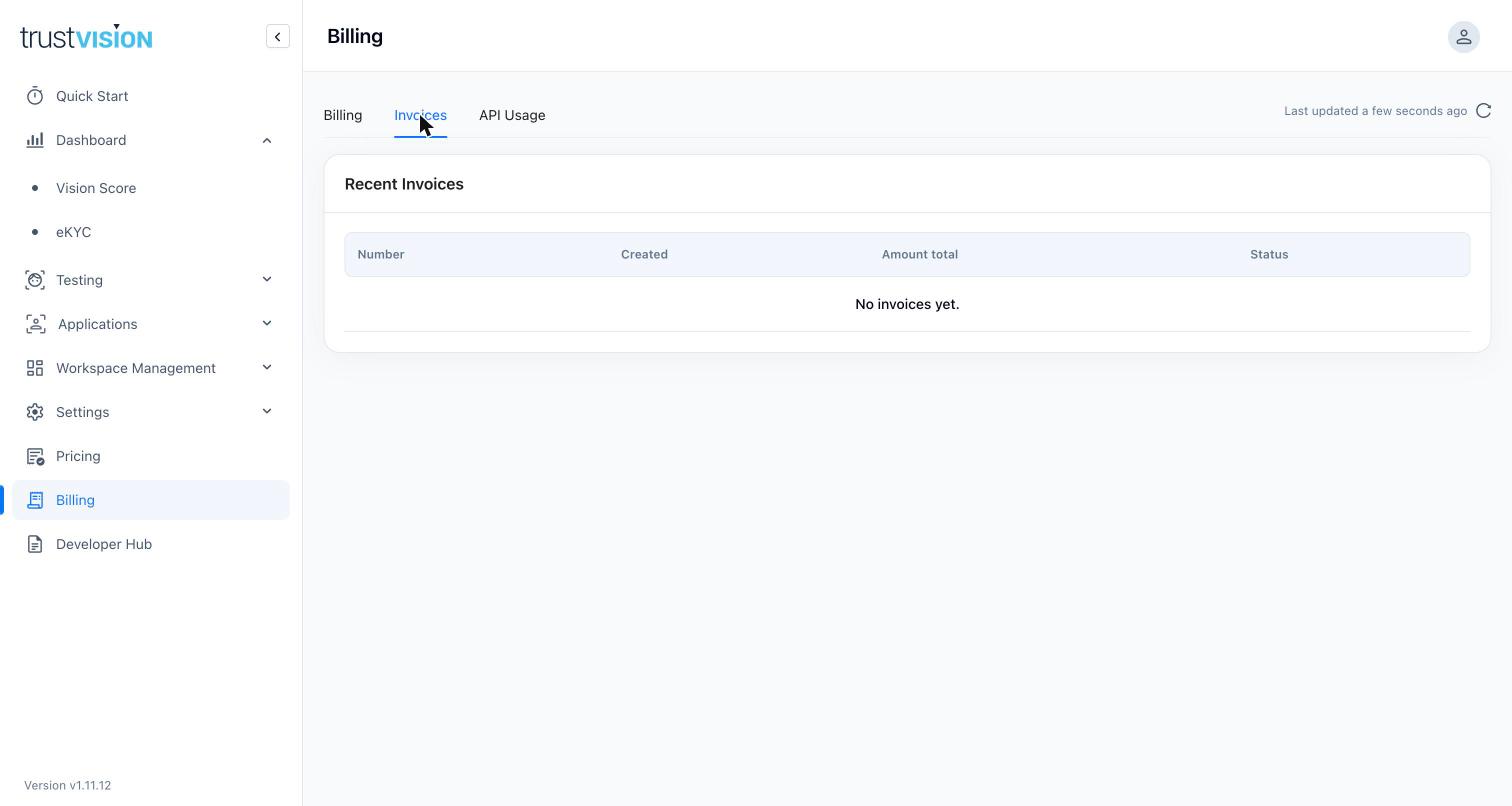The height and width of the screenshot is (806, 1512).
Task: Click the Workspace Management grid icon
Action: 35,368
